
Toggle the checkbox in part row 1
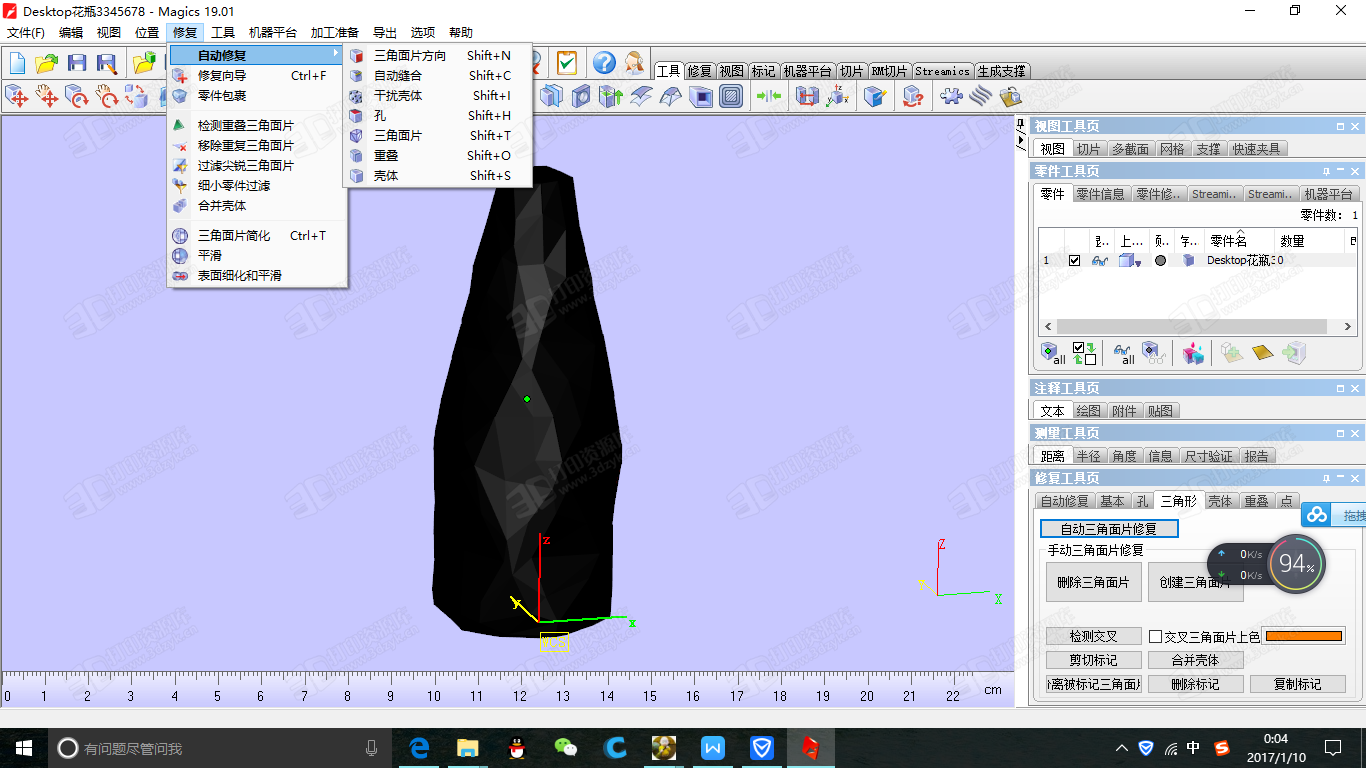[1075, 260]
